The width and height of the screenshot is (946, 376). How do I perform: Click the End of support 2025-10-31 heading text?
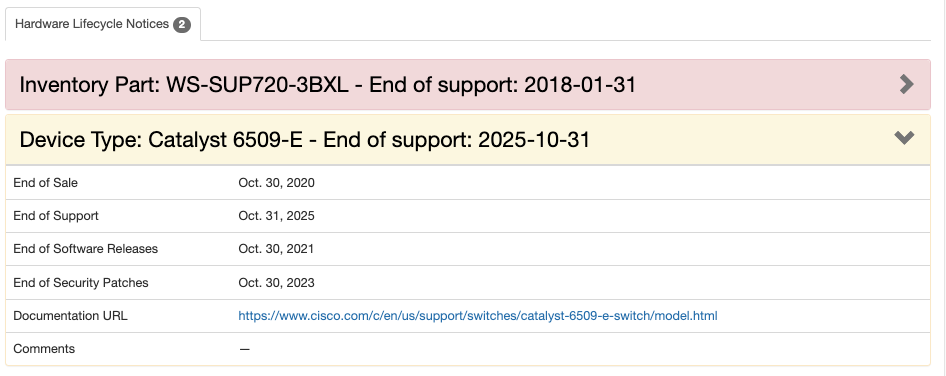click(457, 139)
